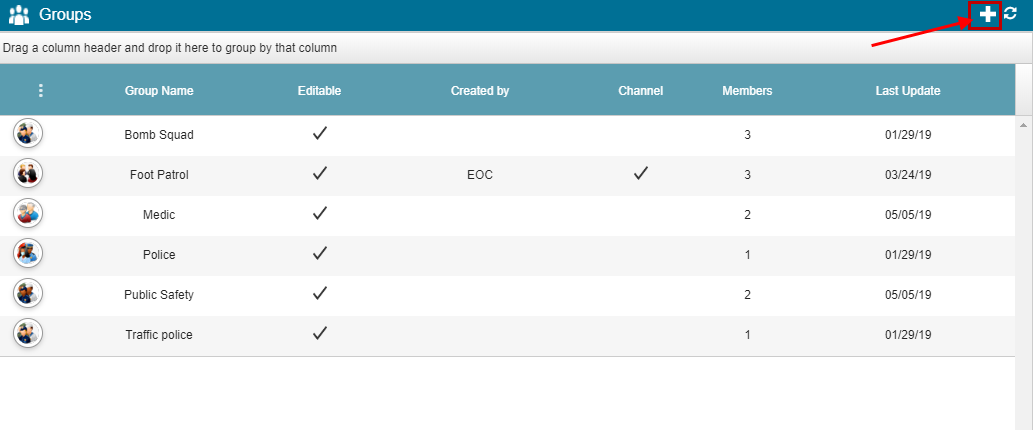Click the scrollbar up arrow

coord(1024,124)
